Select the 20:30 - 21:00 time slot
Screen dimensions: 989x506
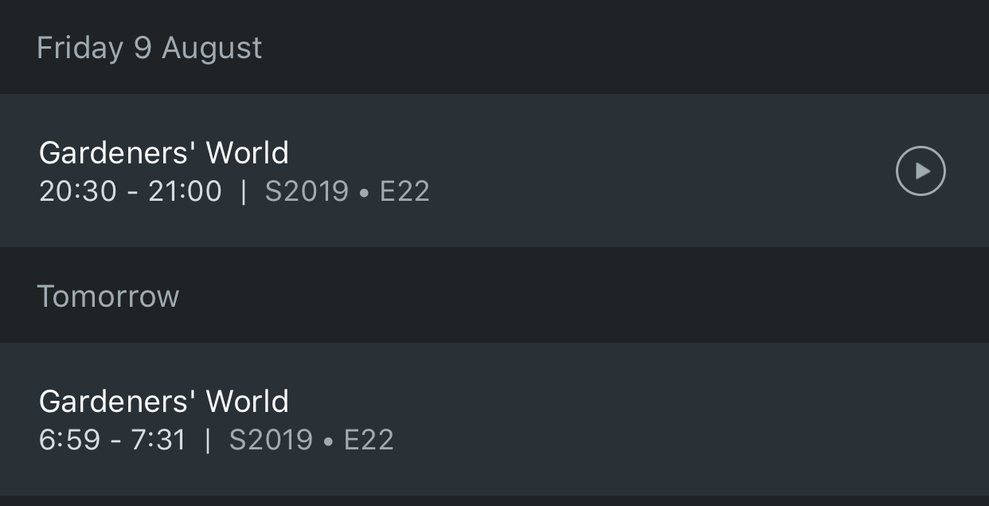pyautogui.click(x=130, y=191)
